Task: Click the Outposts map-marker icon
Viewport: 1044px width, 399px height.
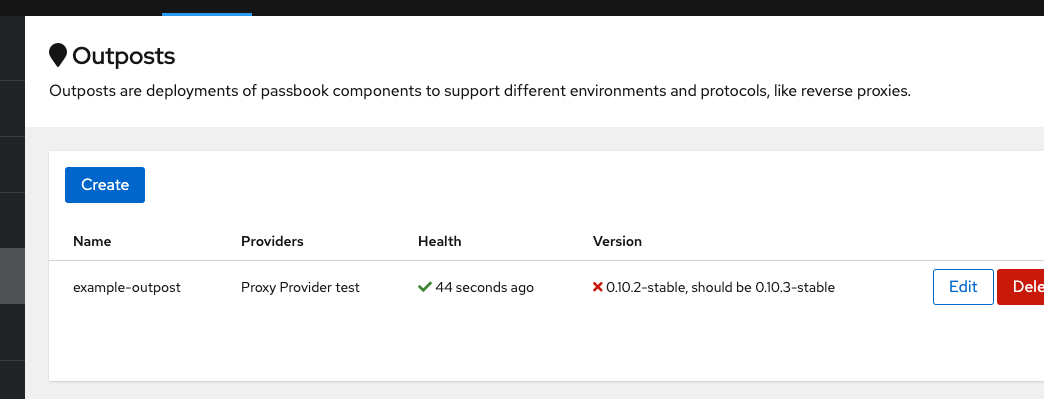Action: [x=58, y=56]
